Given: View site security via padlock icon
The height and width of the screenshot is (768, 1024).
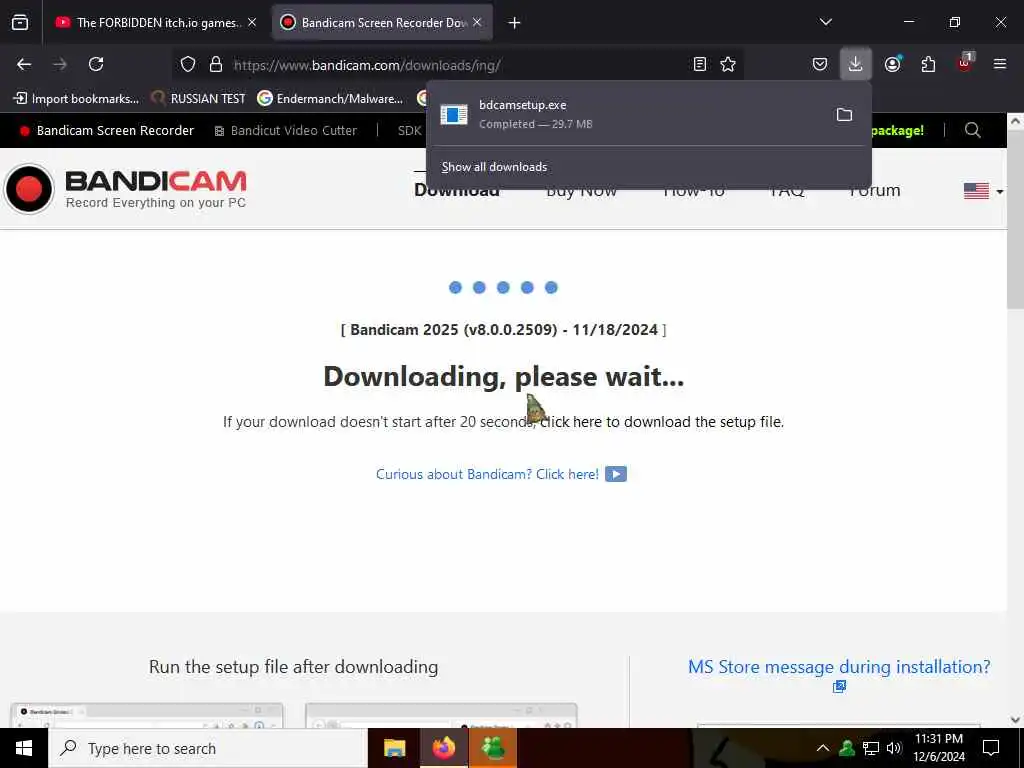Looking at the screenshot, I should [216, 64].
